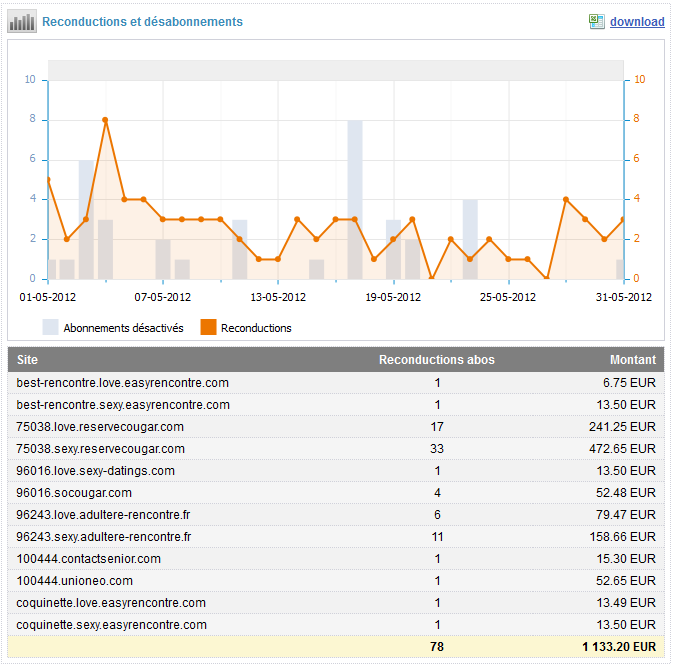Click the bar chart icon beside title
Viewport: 673px width, 665px height.
coord(22,21)
